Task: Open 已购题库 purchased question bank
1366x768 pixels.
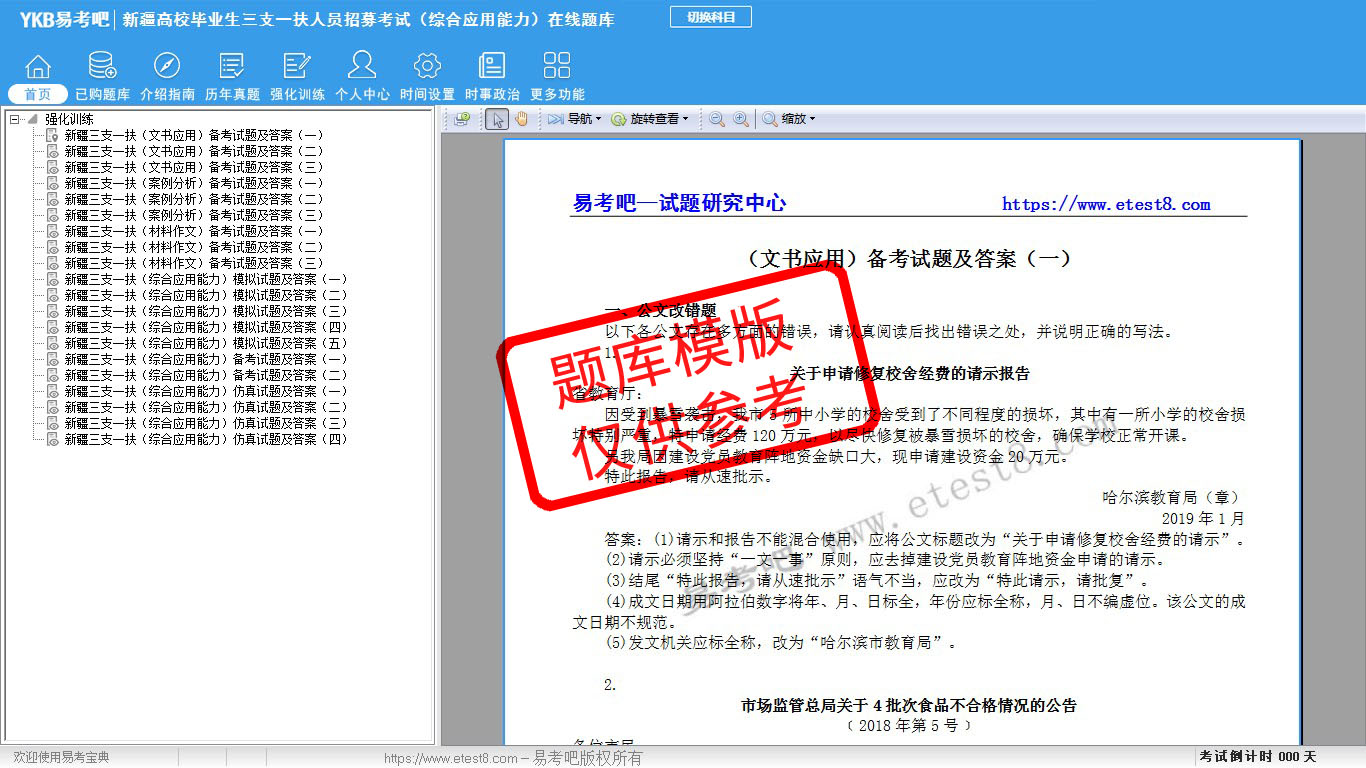Action: point(102,68)
